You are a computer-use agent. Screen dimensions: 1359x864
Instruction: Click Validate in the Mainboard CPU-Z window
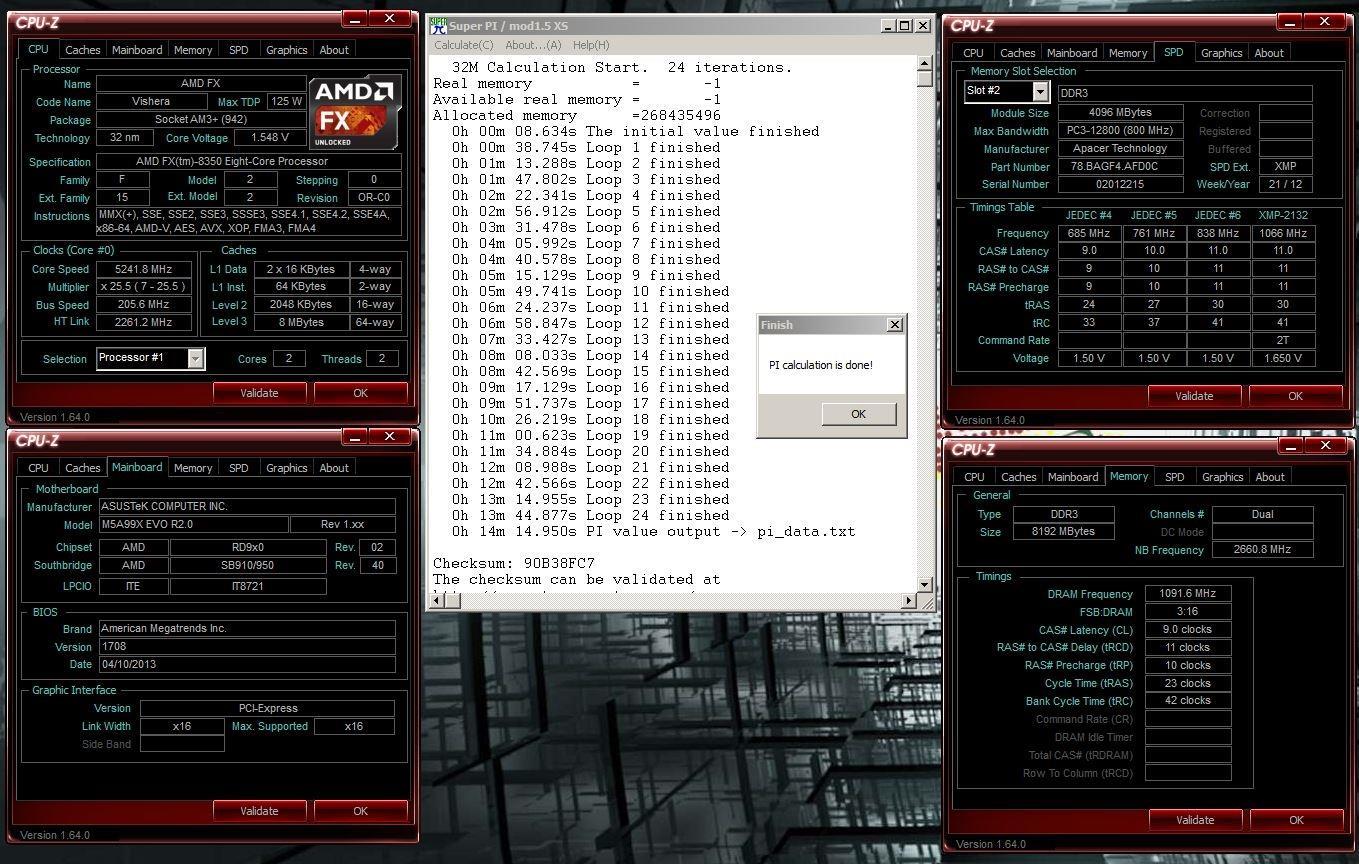259,811
